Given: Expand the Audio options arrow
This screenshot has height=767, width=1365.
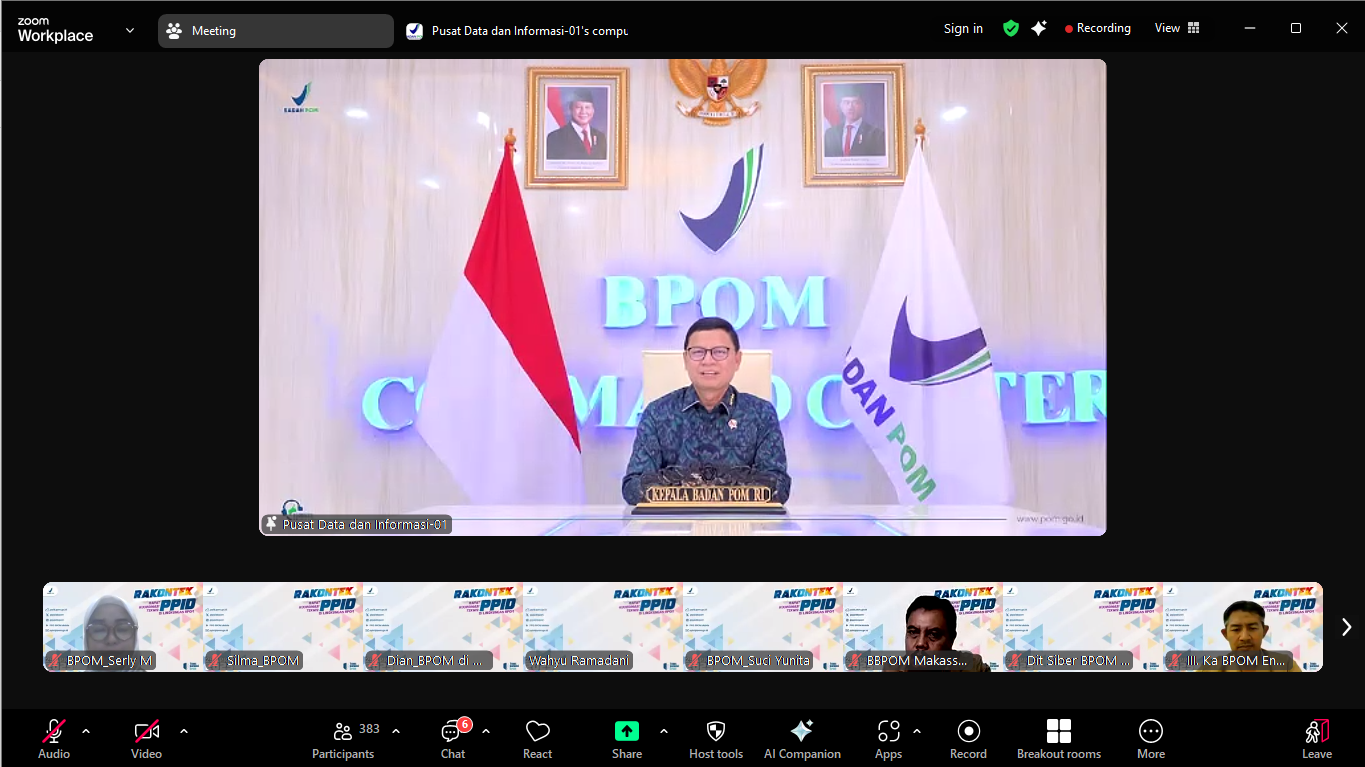Looking at the screenshot, I should [86, 731].
